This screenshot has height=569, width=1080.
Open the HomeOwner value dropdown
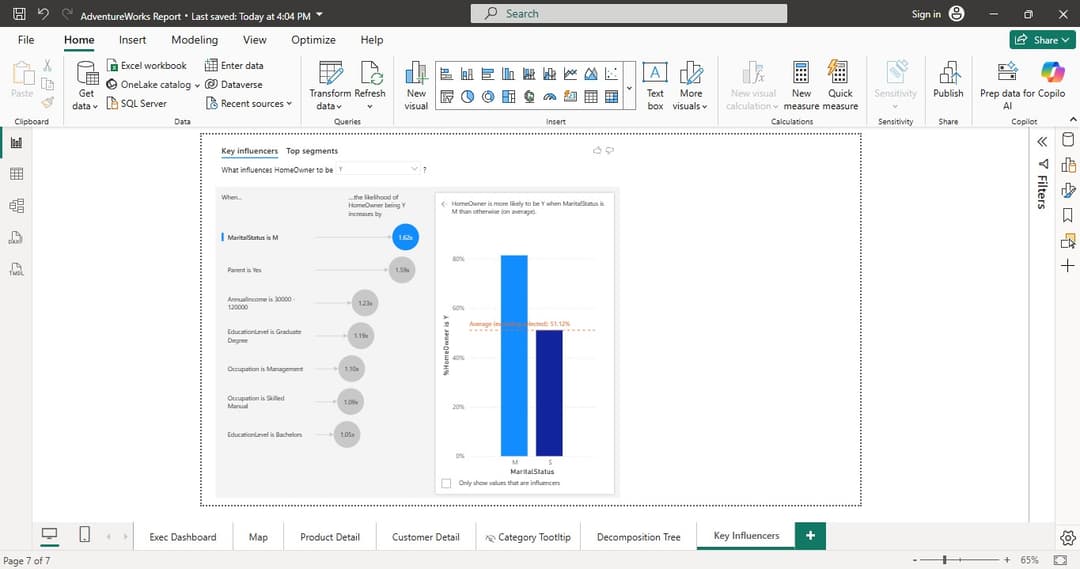(378, 169)
